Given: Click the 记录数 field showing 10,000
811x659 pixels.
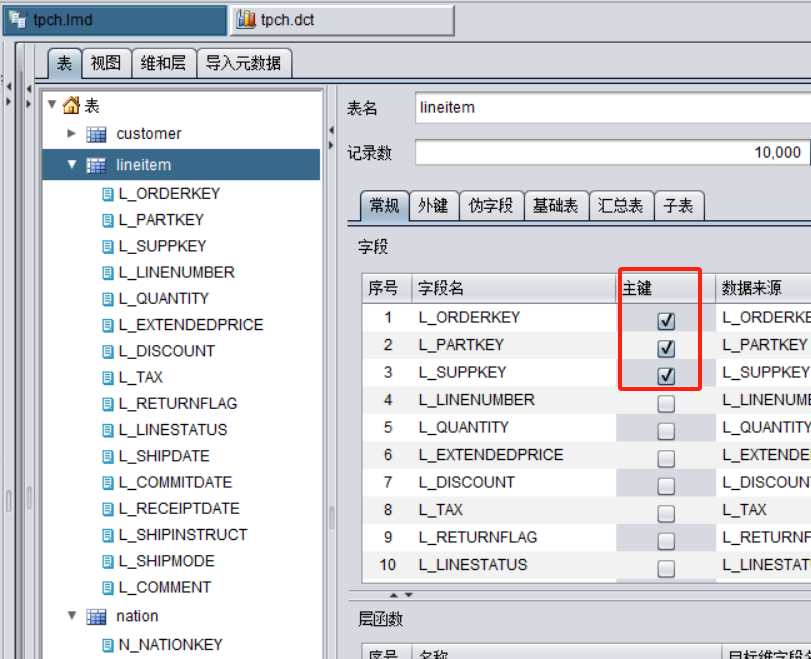Looking at the screenshot, I should [x=612, y=153].
